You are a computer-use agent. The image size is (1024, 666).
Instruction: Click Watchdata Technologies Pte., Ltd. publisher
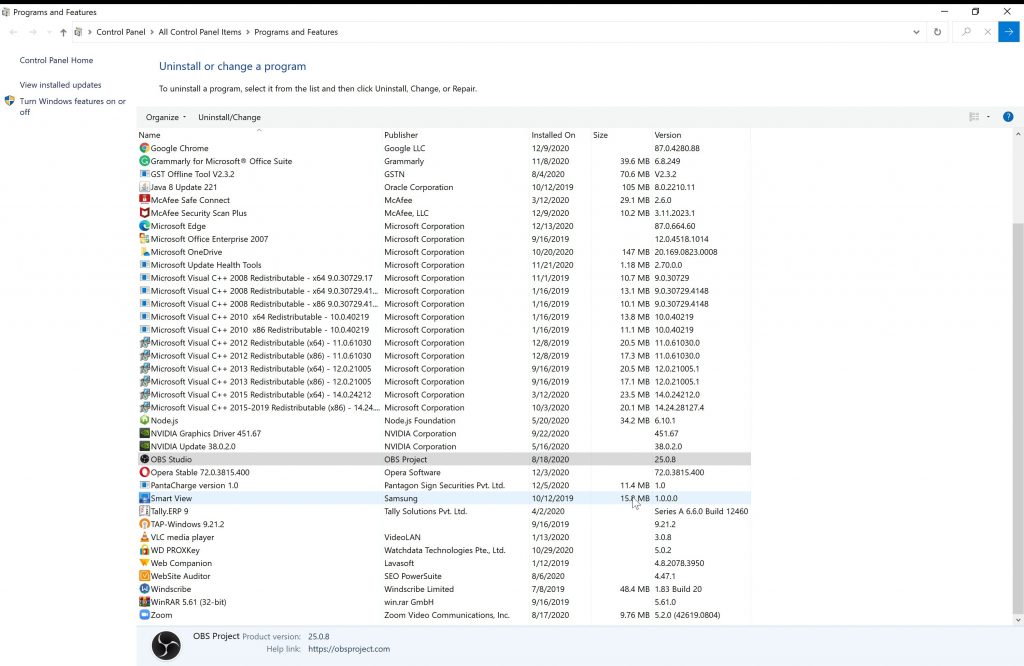(445, 550)
